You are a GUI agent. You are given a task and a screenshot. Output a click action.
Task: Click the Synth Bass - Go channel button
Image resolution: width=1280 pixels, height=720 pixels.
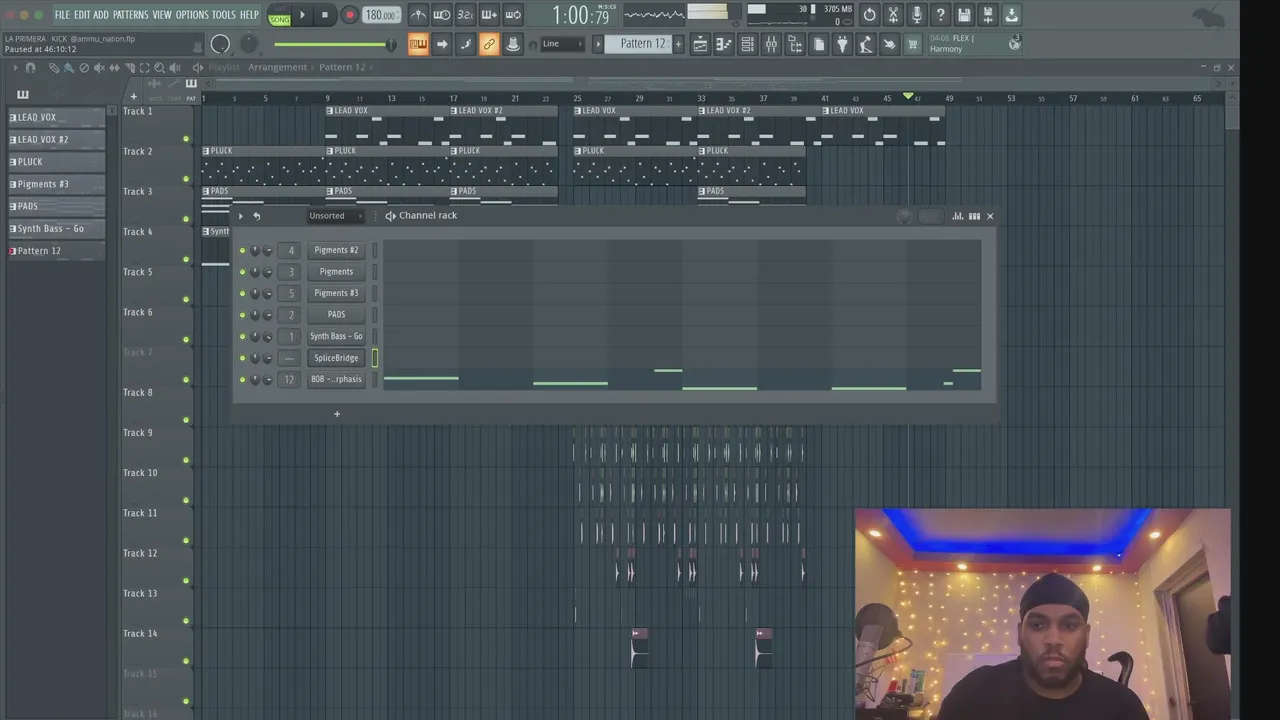(x=336, y=336)
